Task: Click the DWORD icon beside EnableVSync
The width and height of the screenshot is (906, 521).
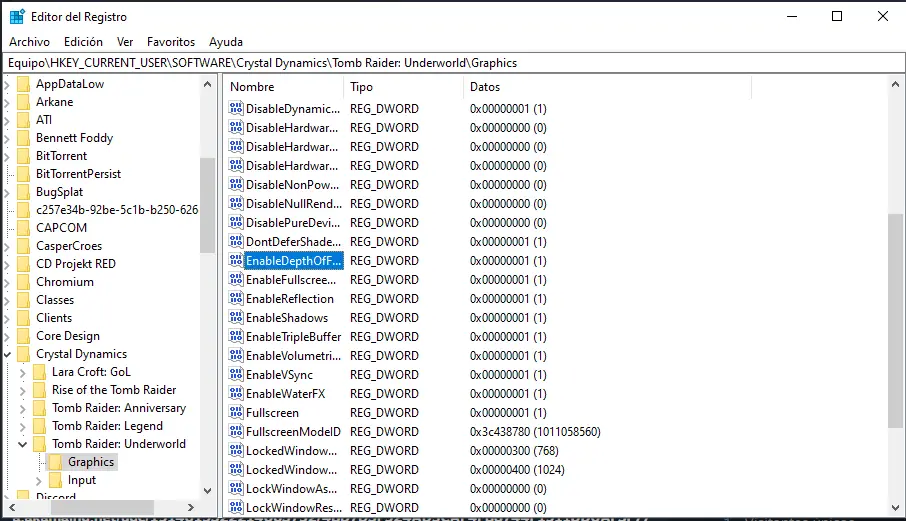Action: pyautogui.click(x=236, y=375)
